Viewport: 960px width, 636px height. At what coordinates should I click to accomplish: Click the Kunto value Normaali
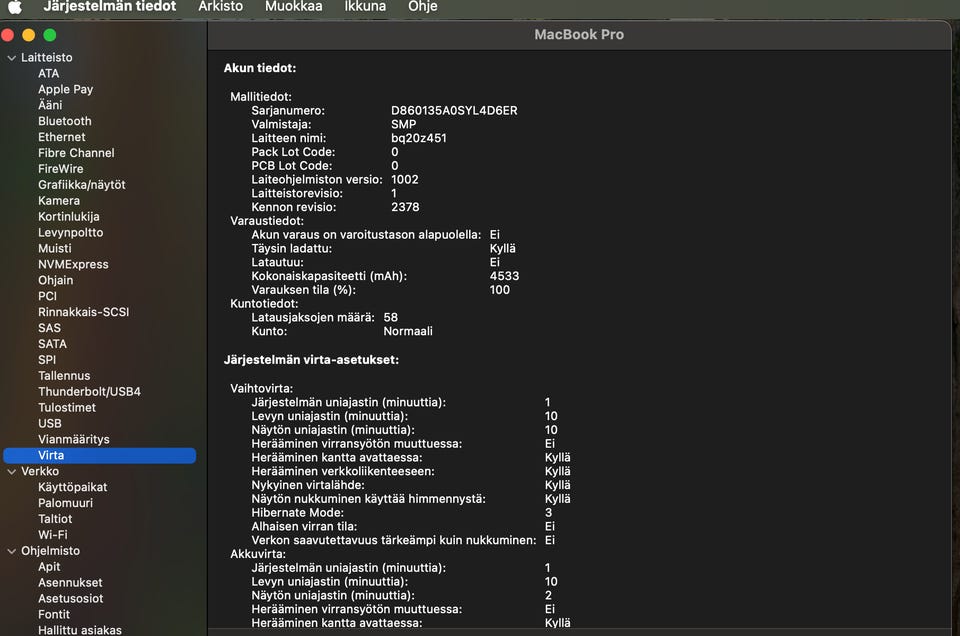click(408, 331)
